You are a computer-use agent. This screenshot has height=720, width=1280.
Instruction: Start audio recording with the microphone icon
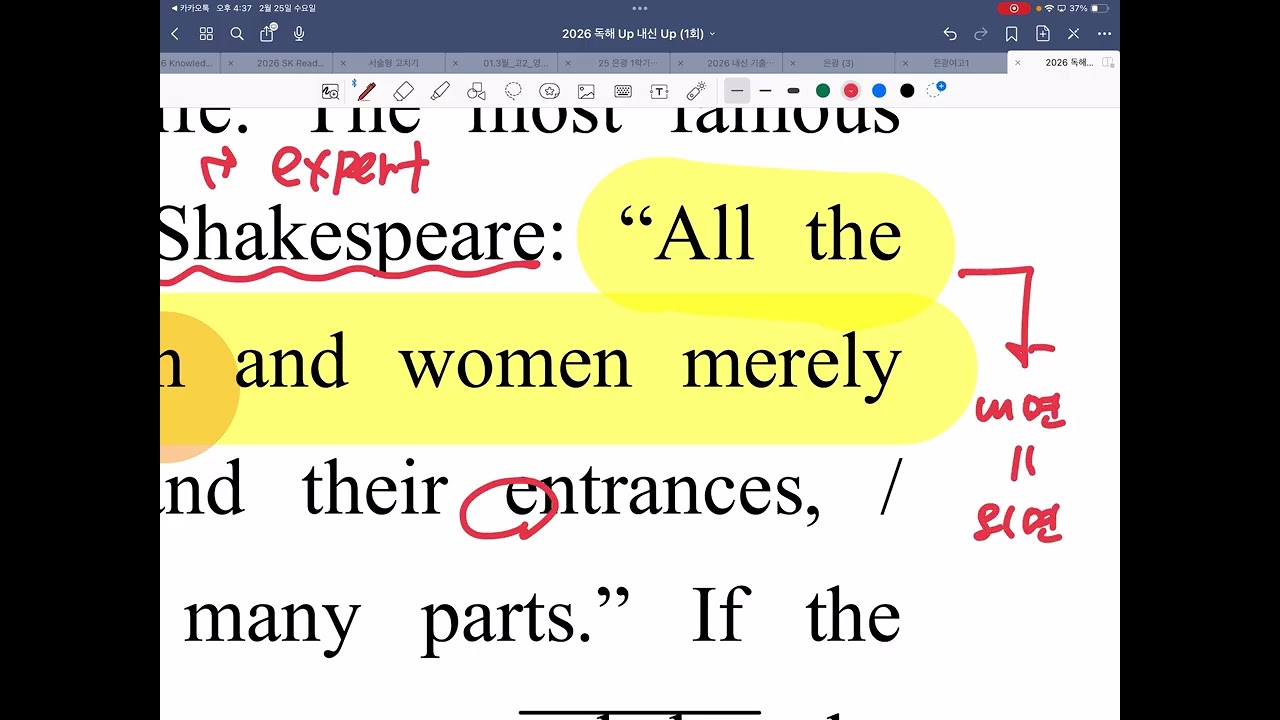(299, 34)
